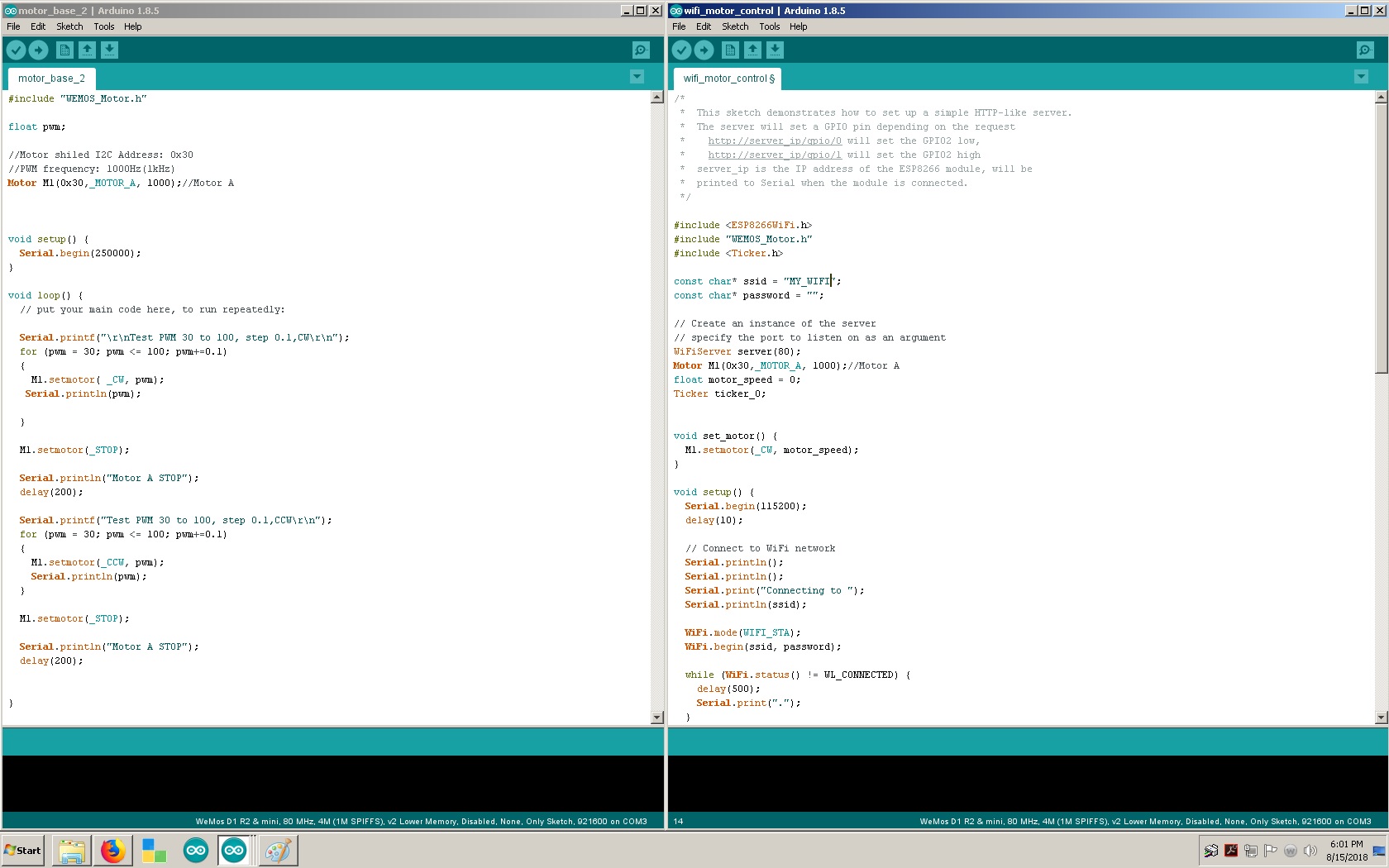Save sketch in wifi_motor_control window
1389x868 pixels.
click(x=775, y=50)
